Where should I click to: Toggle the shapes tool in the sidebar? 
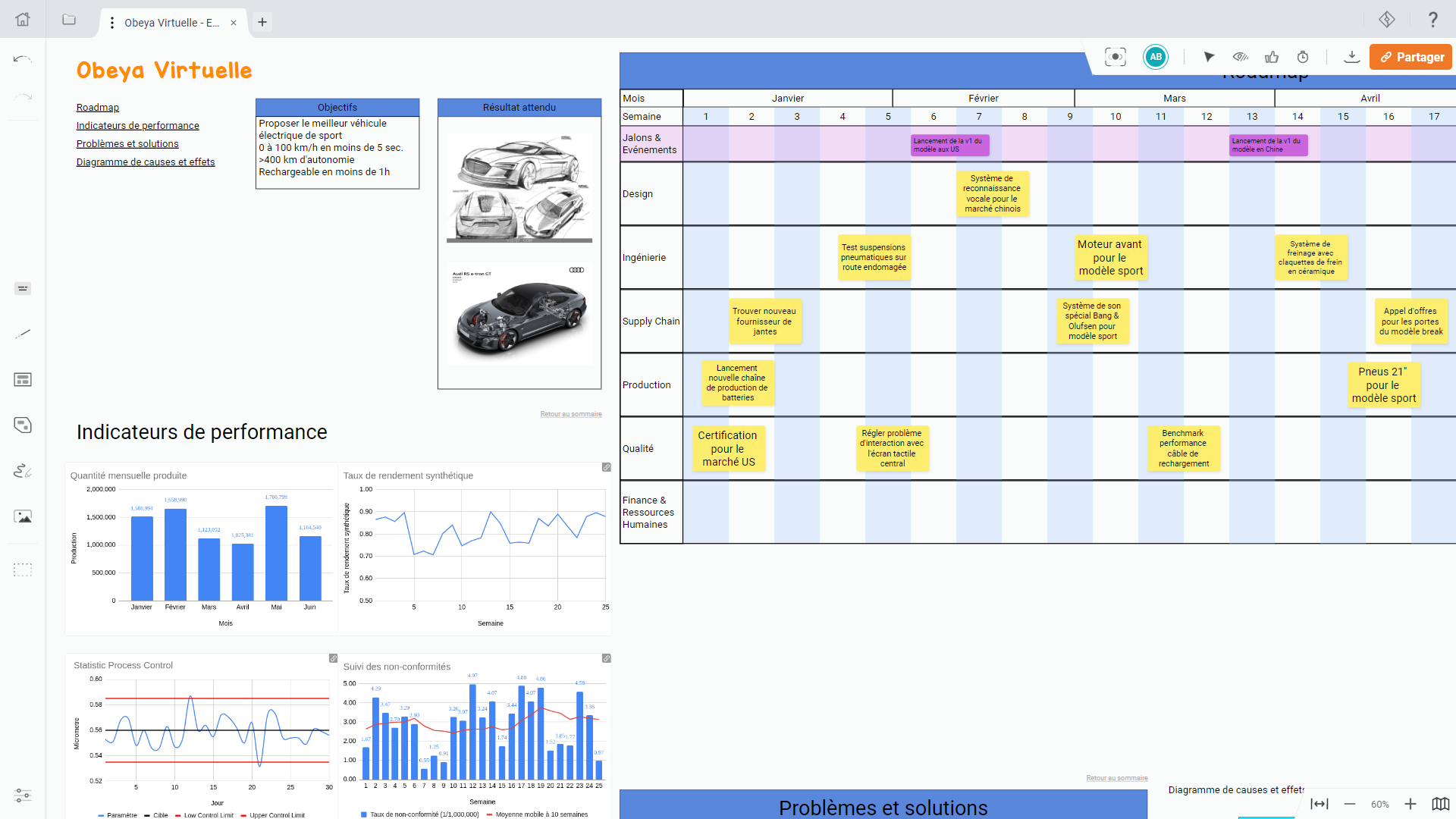pos(23,379)
